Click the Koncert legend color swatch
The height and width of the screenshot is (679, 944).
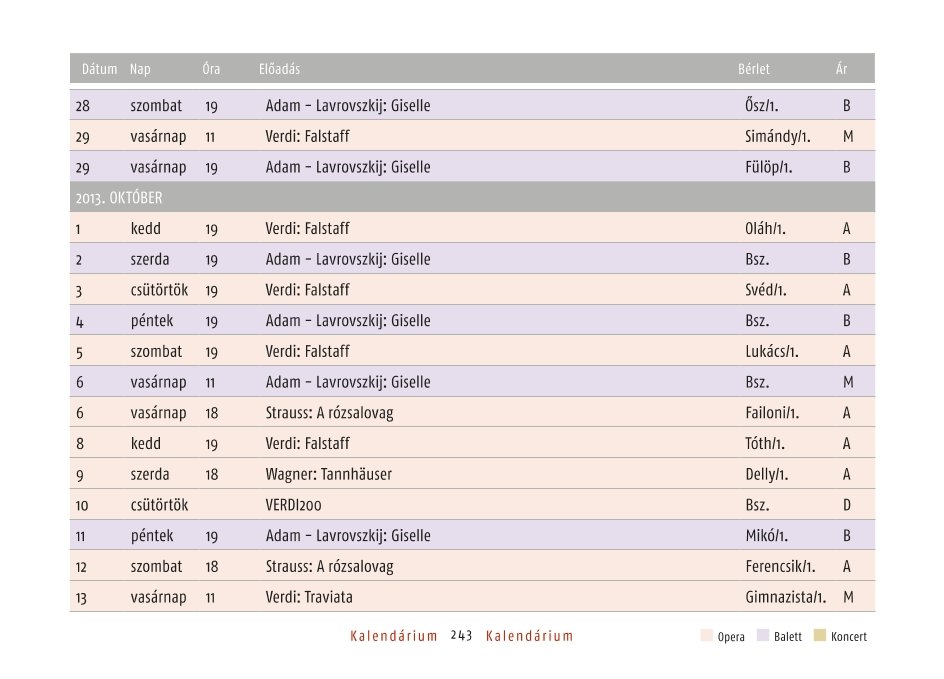[819, 636]
